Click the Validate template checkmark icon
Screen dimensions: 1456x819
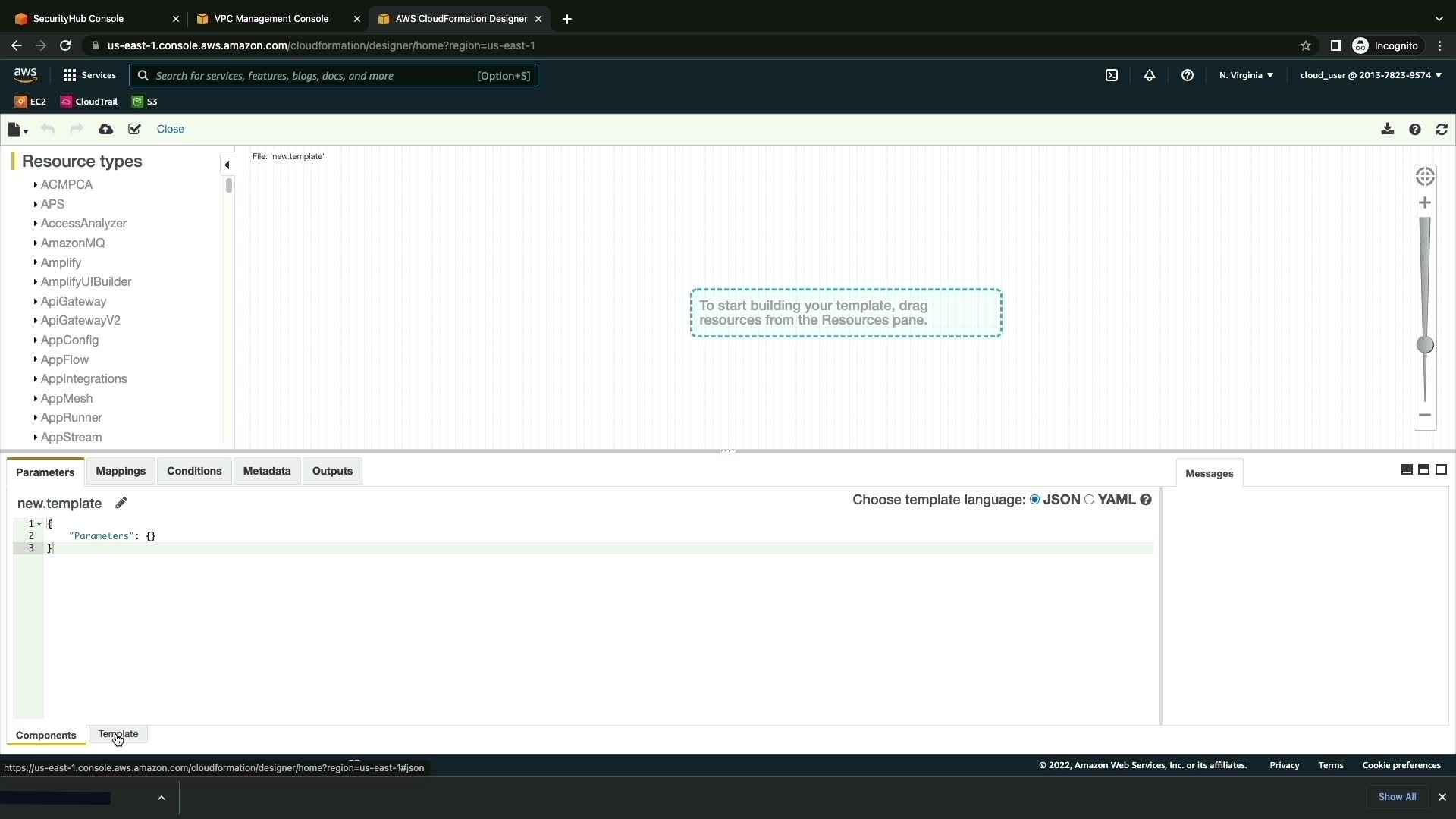click(x=134, y=130)
